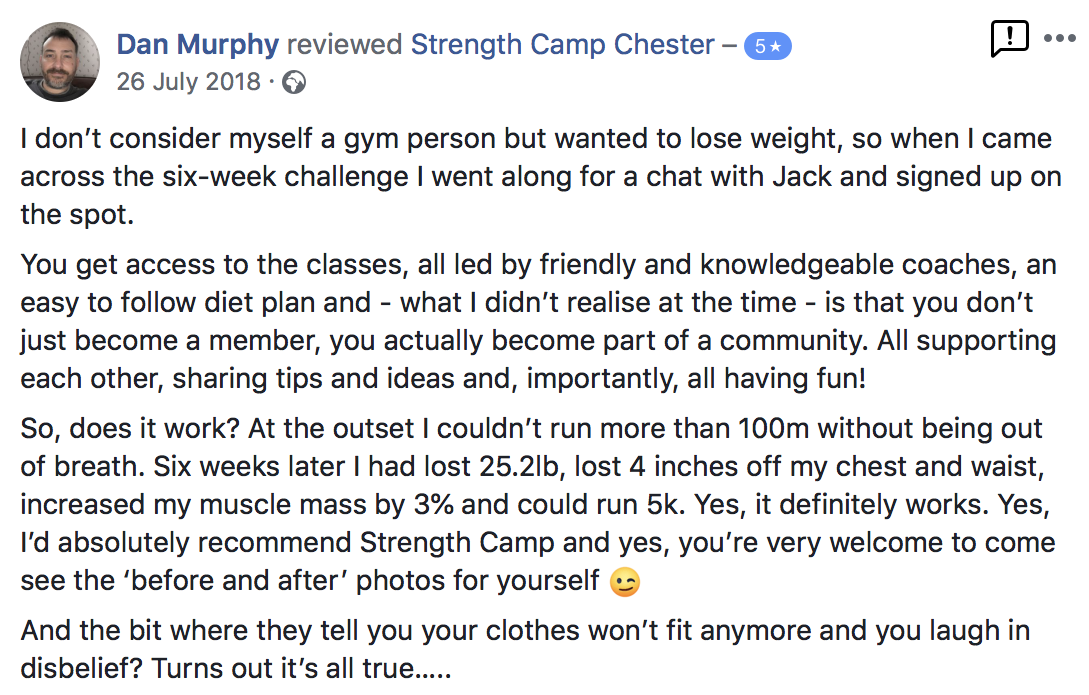
Task: Click the blue 5-star rating badge
Action: coord(767,47)
